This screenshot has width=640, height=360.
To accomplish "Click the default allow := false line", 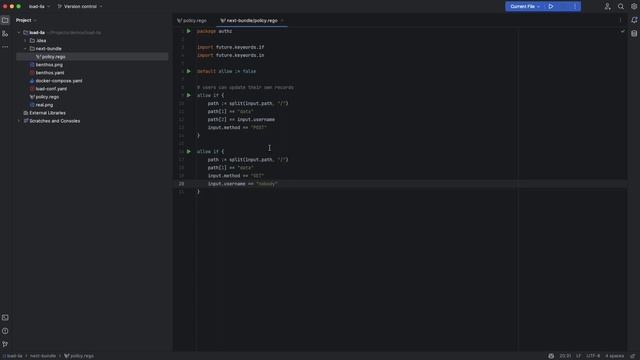I will click(x=227, y=71).
